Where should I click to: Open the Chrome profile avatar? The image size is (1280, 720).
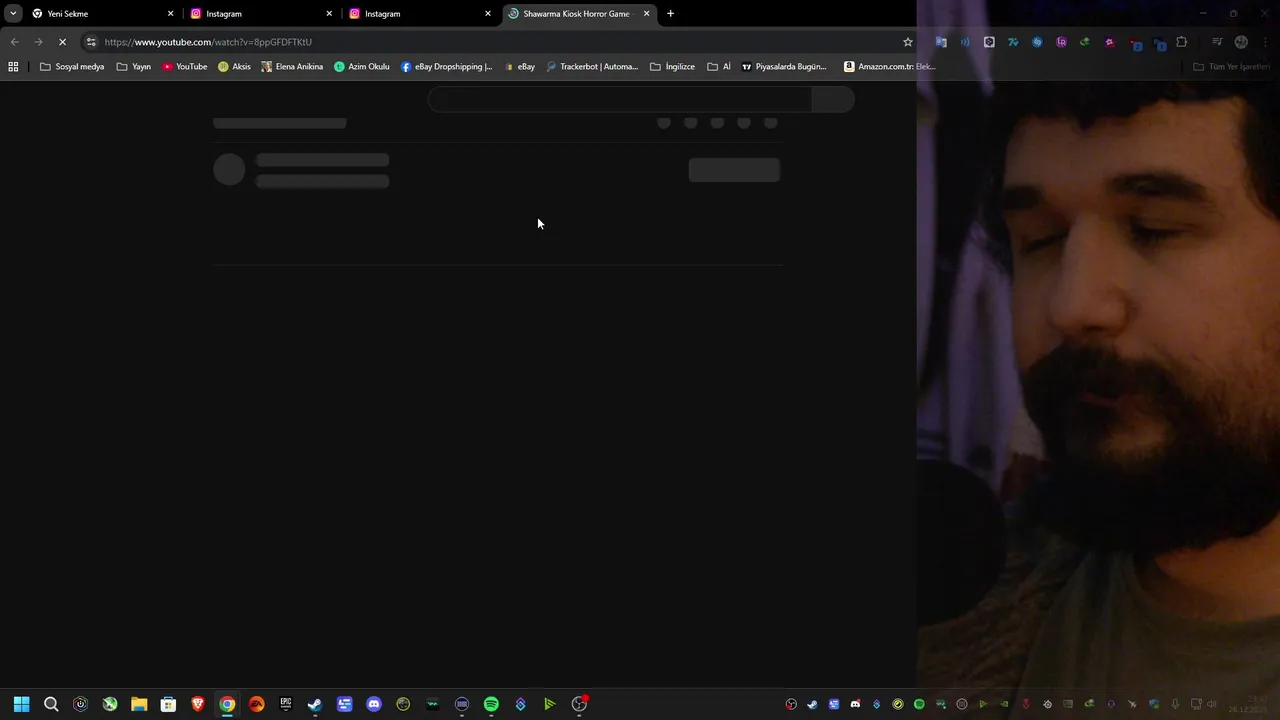coord(1241,42)
